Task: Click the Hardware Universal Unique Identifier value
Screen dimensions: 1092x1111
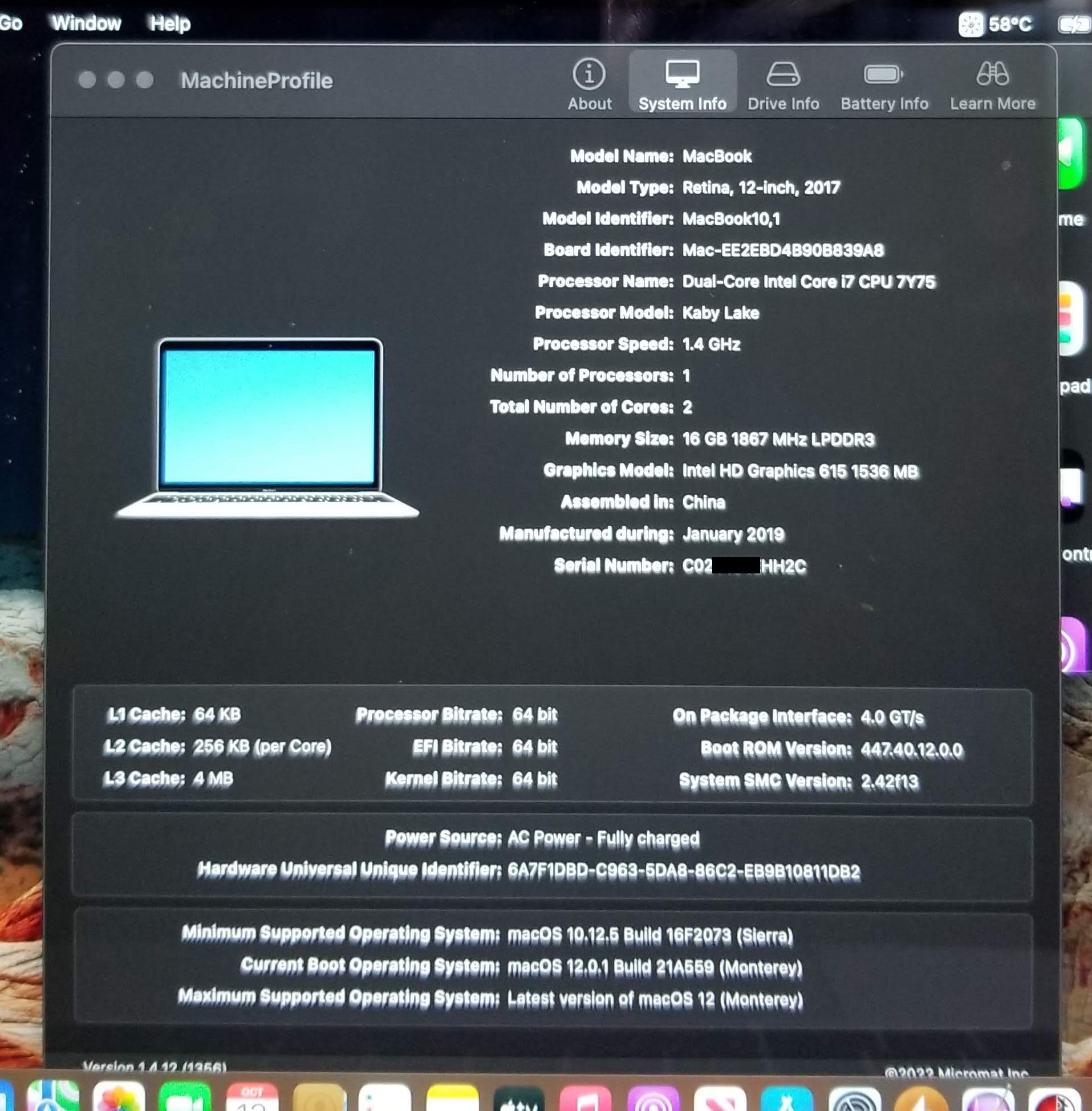Action: click(684, 872)
